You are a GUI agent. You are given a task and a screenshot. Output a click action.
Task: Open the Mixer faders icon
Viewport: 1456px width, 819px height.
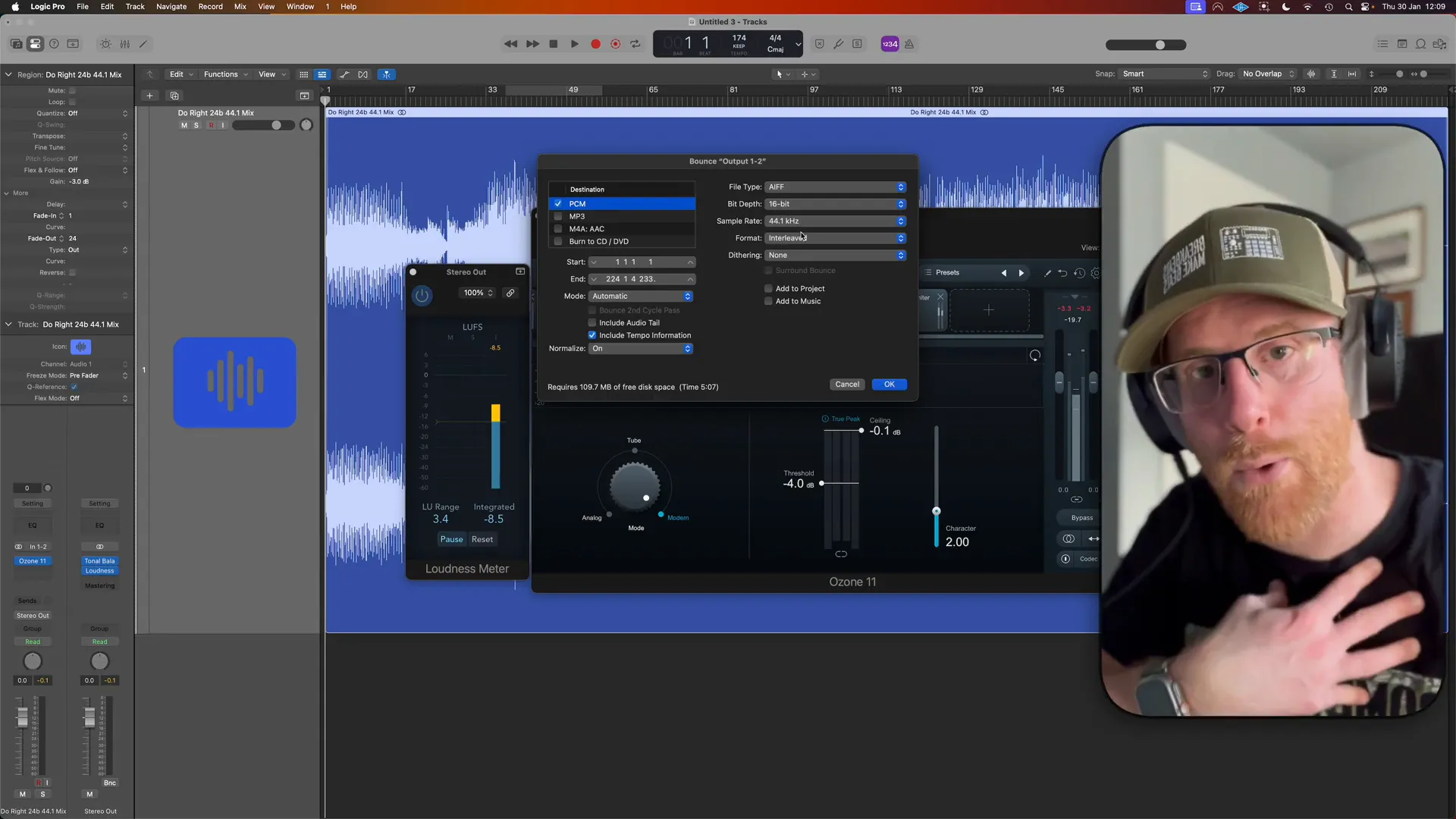click(x=124, y=44)
